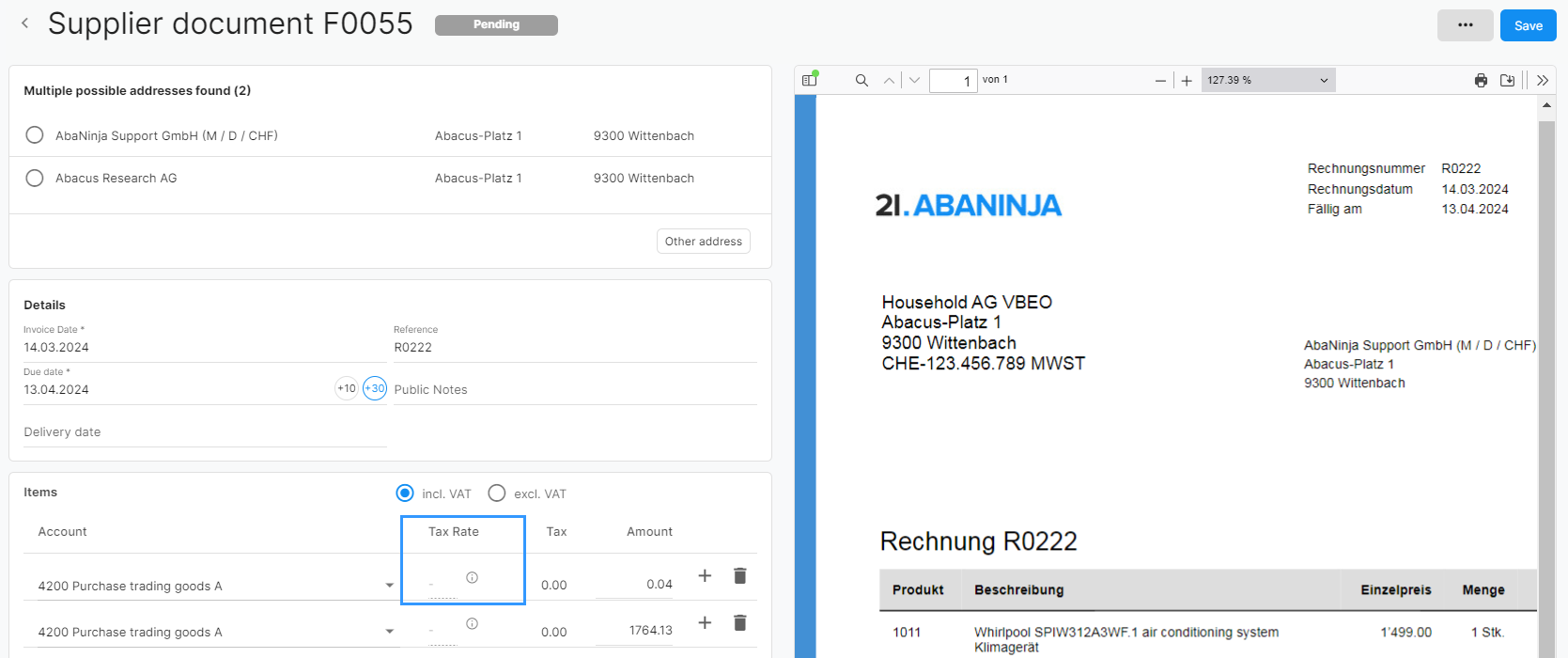Open the three-dots more options menu
1568x658 pixels.
click(1465, 25)
